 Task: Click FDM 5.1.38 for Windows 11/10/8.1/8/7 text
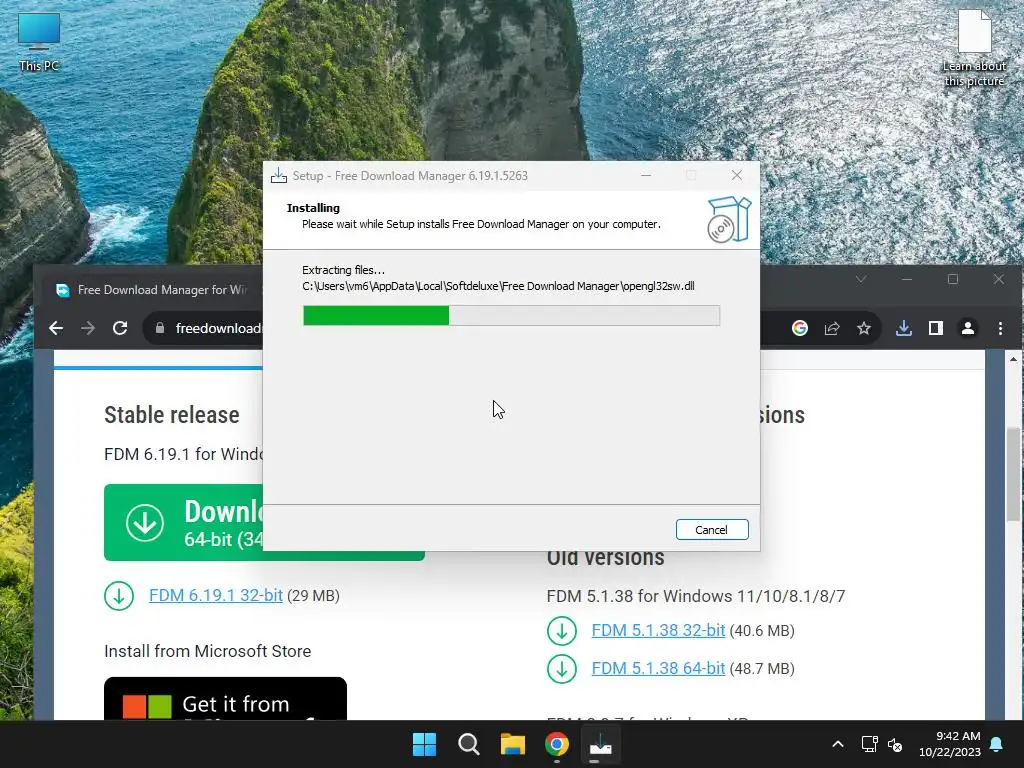(696, 596)
